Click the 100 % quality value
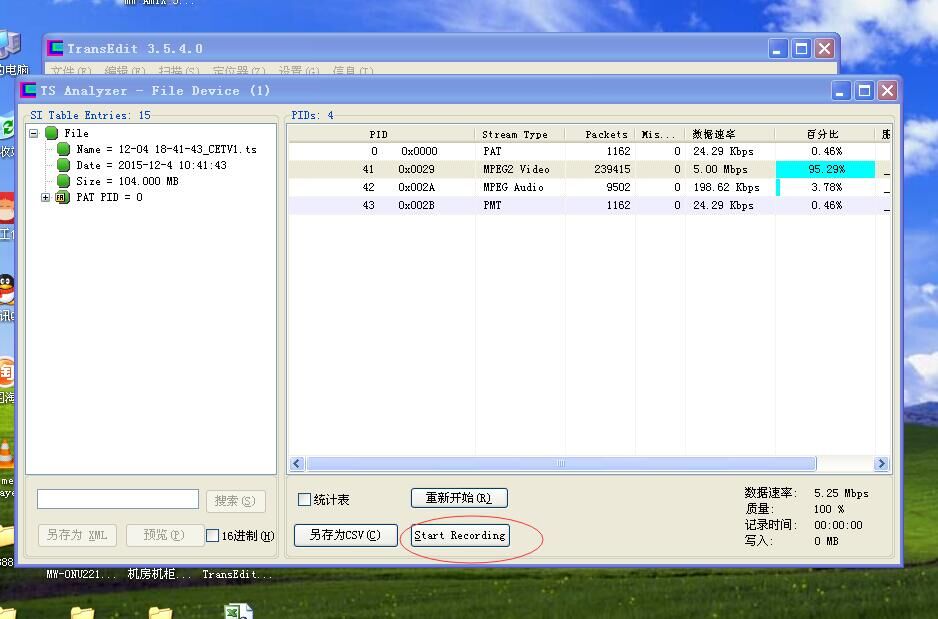 click(x=829, y=509)
